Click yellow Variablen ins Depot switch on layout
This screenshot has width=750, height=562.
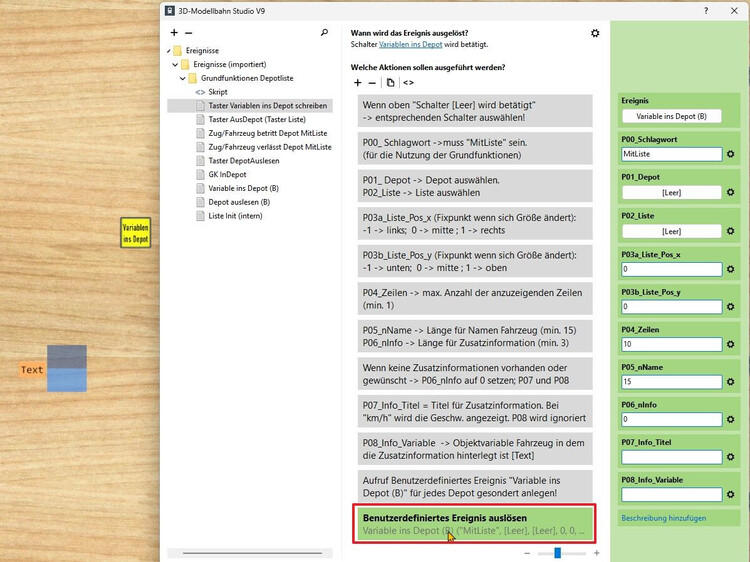tap(135, 233)
